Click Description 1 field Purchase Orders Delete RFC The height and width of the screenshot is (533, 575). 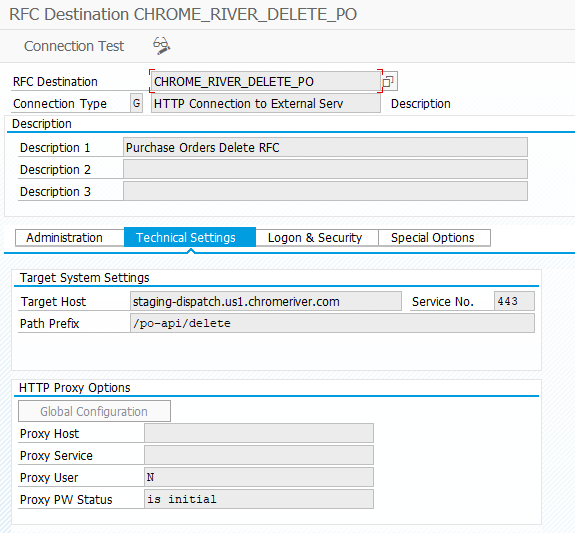point(325,147)
